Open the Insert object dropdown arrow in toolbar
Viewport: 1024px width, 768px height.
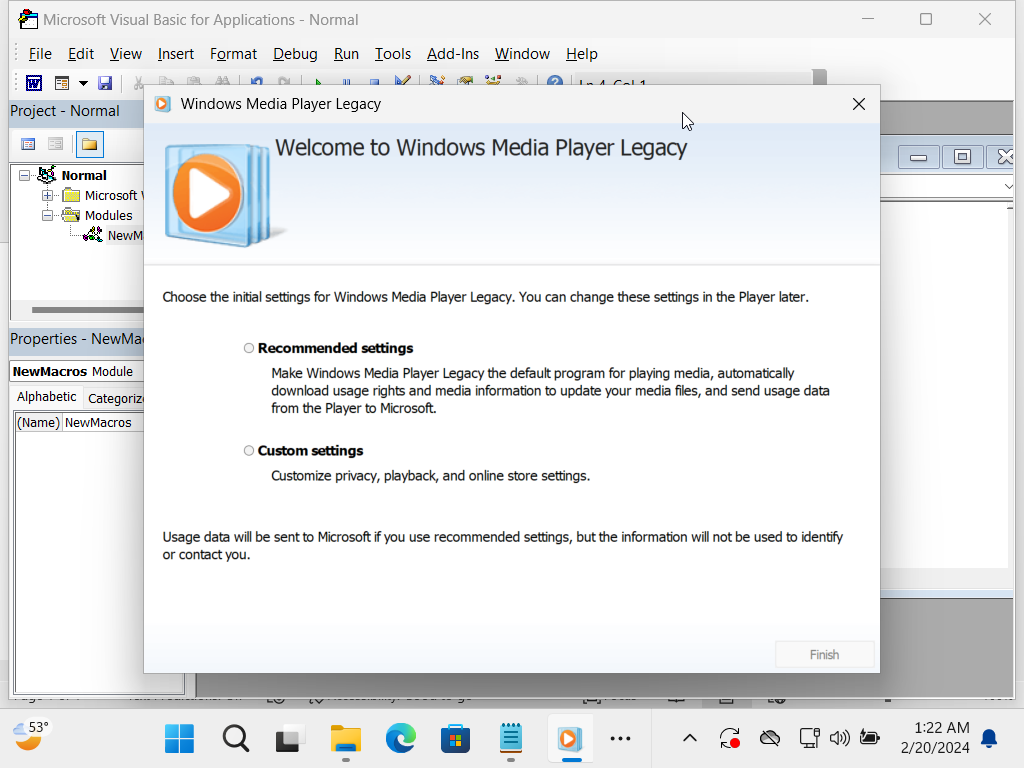click(83, 83)
